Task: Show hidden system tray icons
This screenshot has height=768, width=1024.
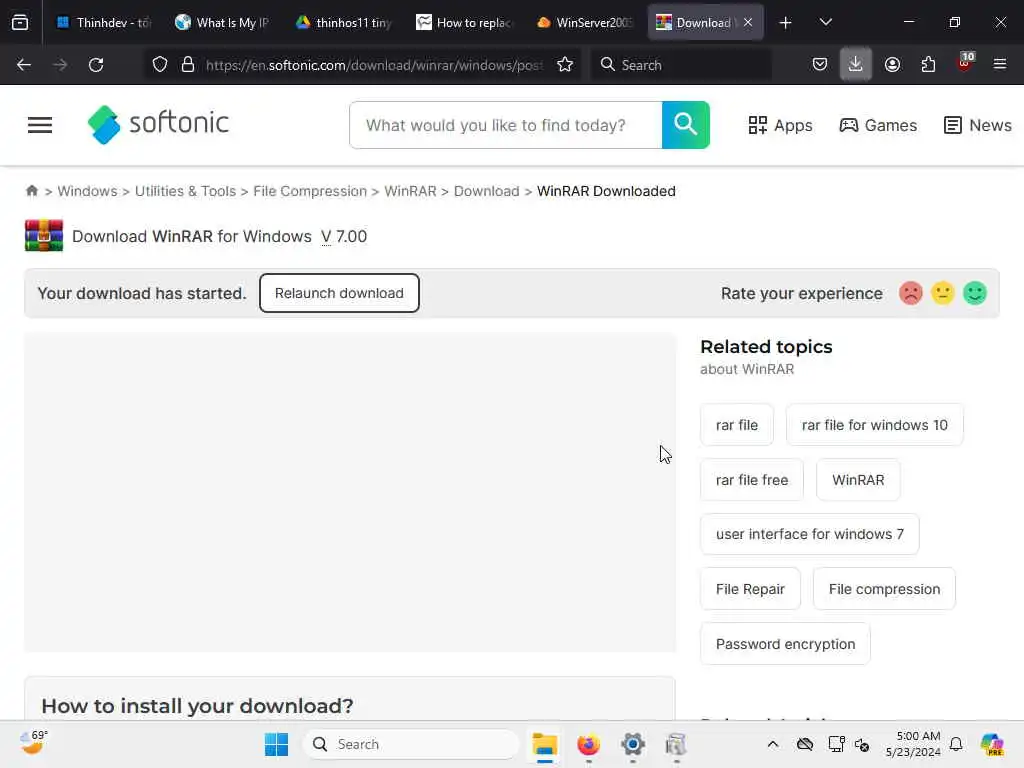Action: tap(773, 744)
